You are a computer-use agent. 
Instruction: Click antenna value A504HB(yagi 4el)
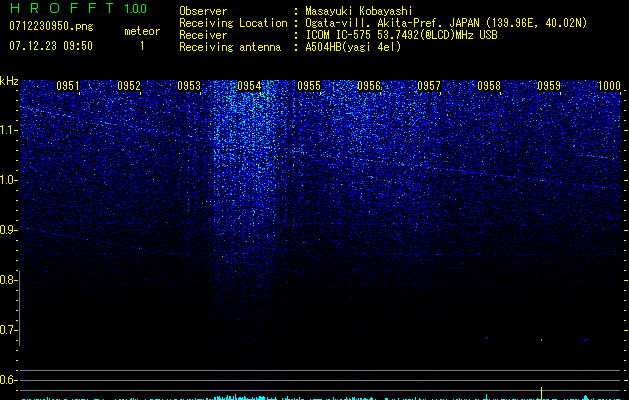pyautogui.click(x=353, y=47)
